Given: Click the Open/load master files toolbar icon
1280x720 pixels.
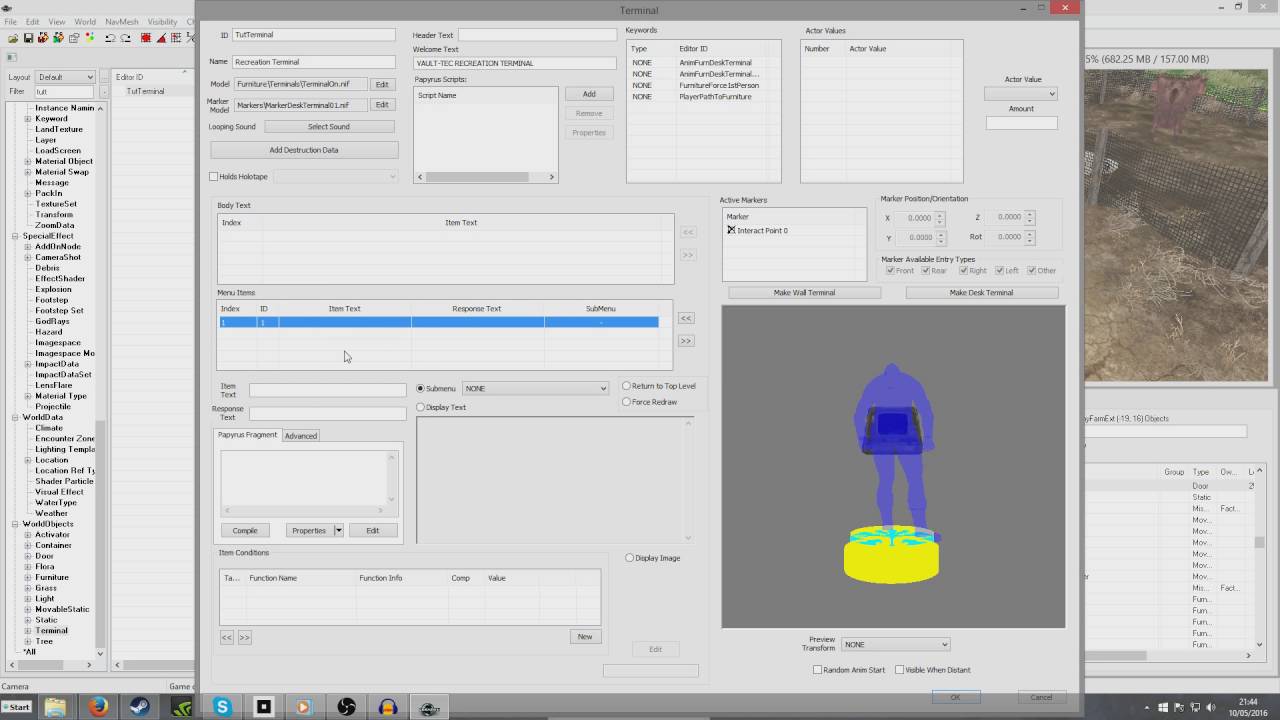Looking at the screenshot, I should (x=12, y=38).
